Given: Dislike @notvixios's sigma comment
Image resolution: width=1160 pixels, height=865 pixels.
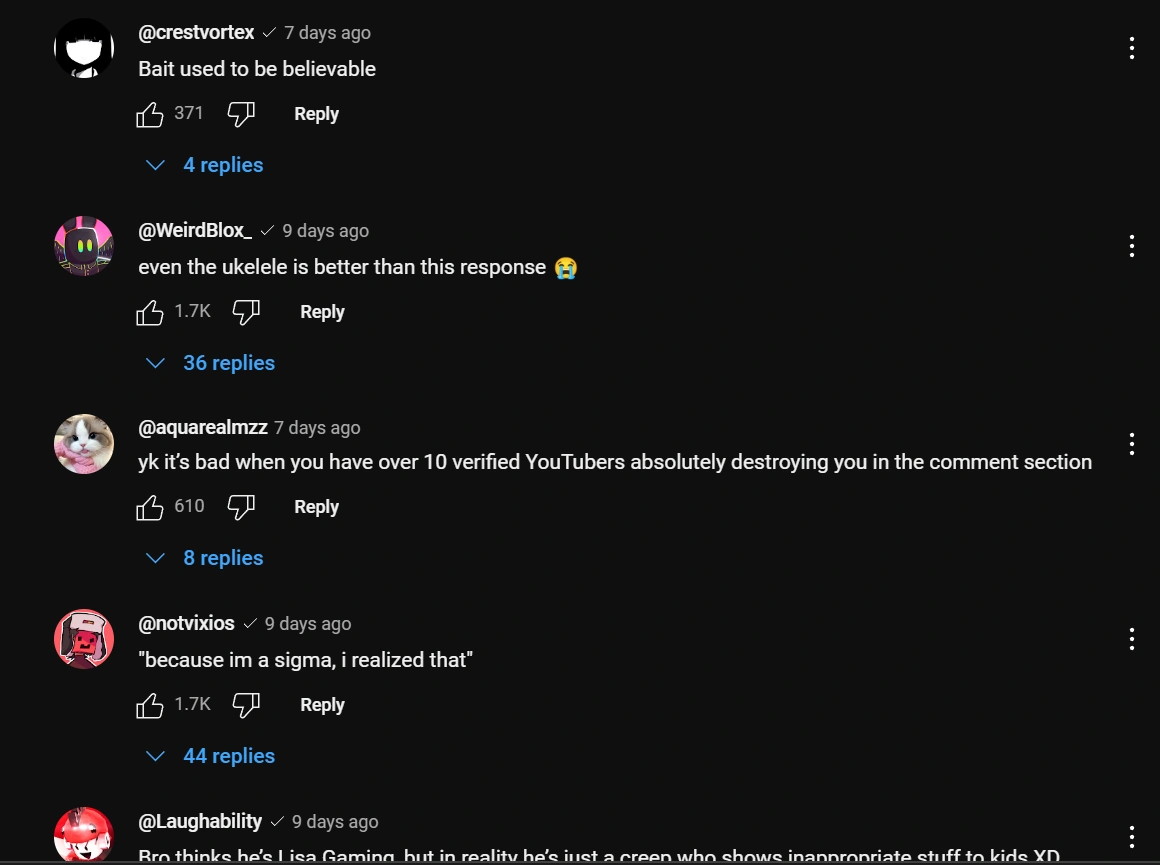Looking at the screenshot, I should 246,704.
